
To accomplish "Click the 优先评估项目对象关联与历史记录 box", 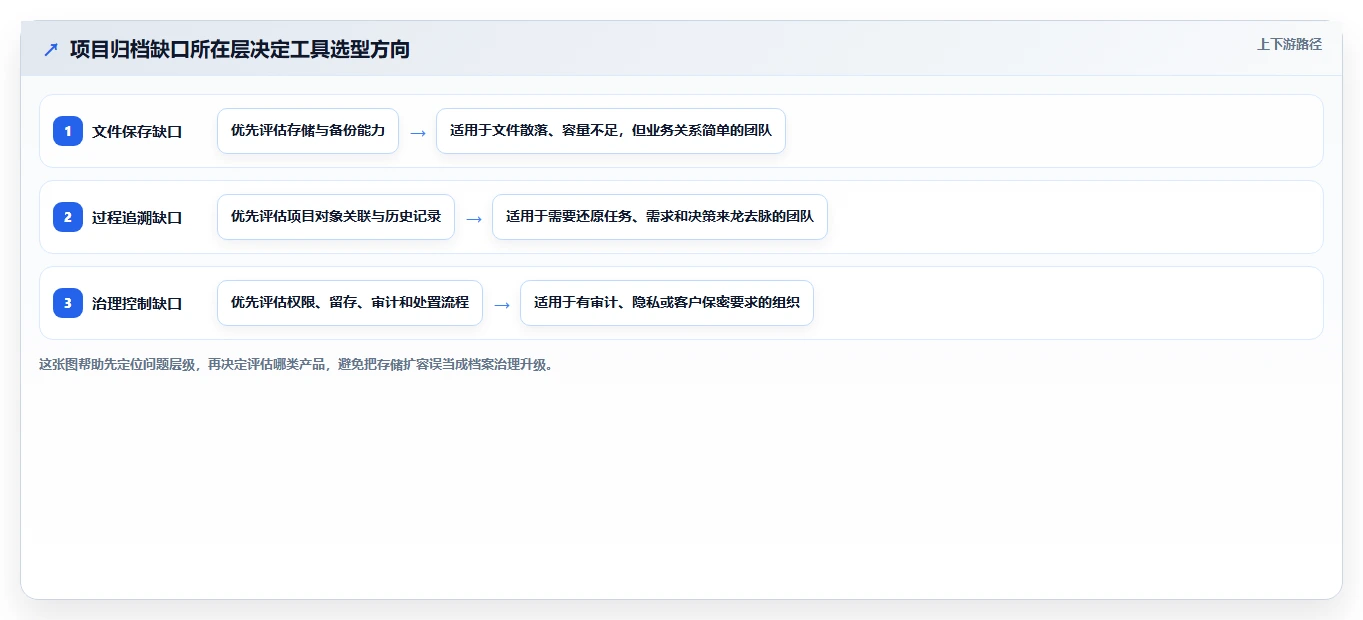I will [x=336, y=217].
